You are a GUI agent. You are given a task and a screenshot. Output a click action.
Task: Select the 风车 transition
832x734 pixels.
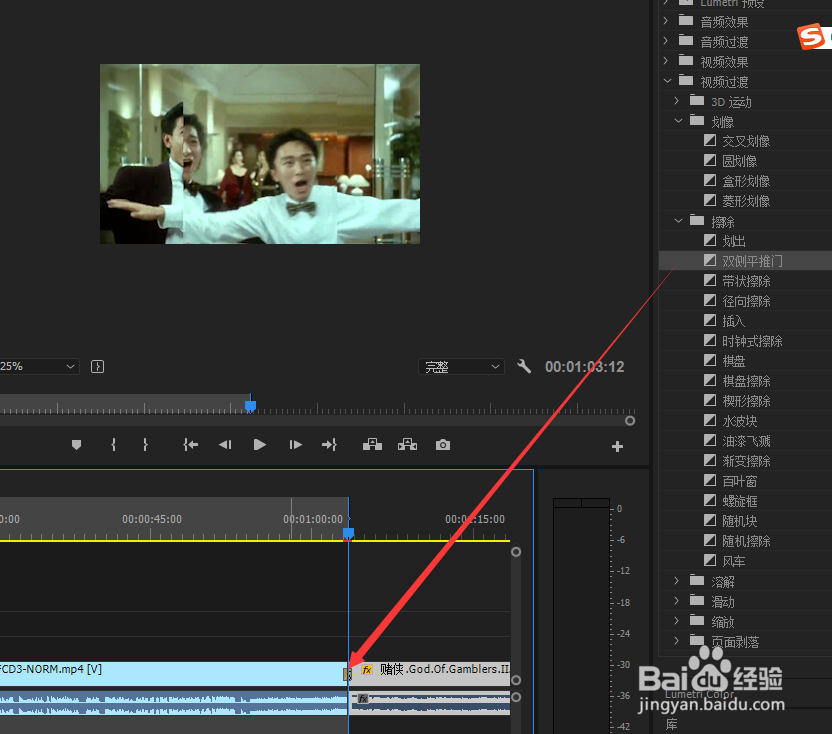pyautogui.click(x=734, y=560)
